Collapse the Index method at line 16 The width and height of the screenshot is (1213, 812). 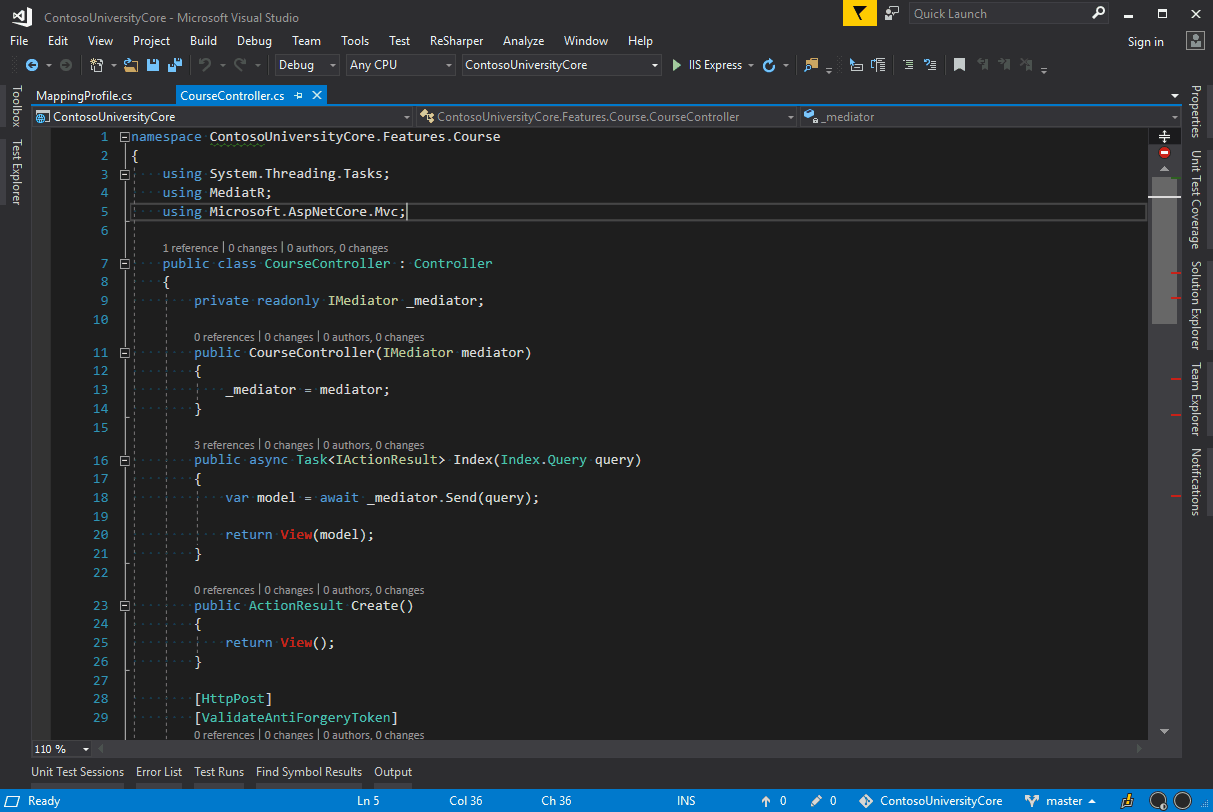tap(124, 461)
